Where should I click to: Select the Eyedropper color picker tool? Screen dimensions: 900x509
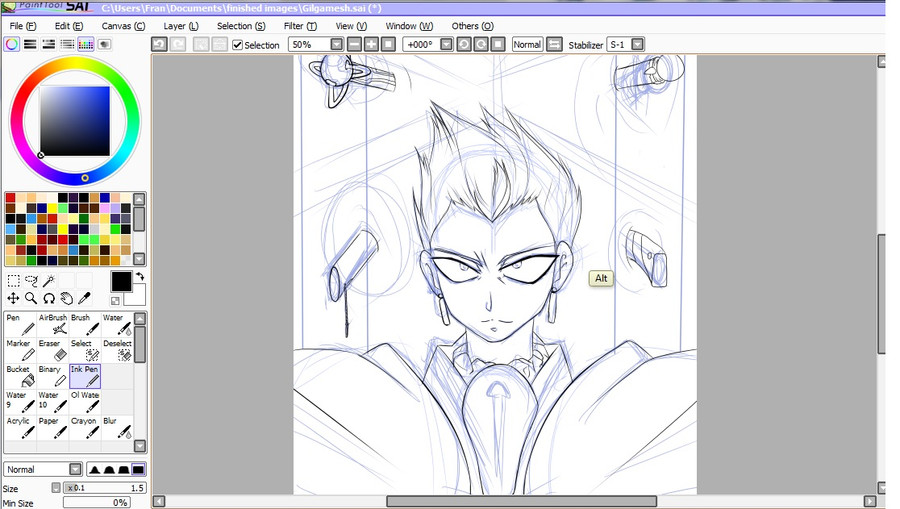tap(85, 298)
